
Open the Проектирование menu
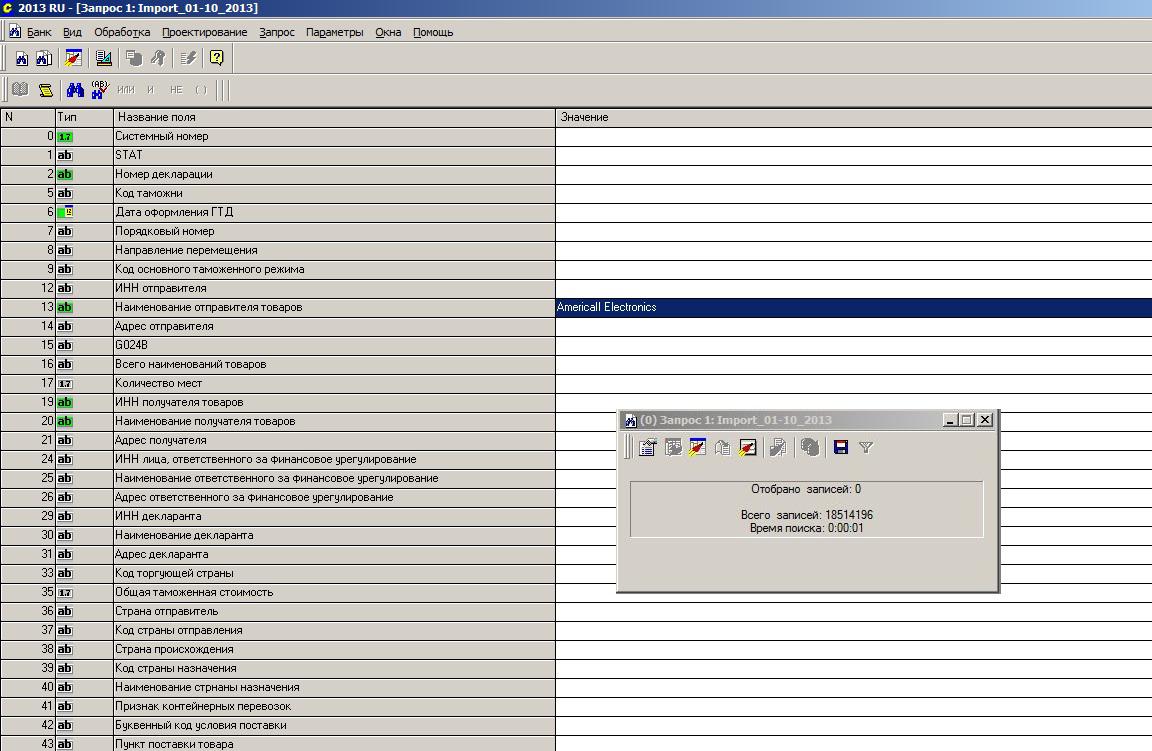[204, 32]
